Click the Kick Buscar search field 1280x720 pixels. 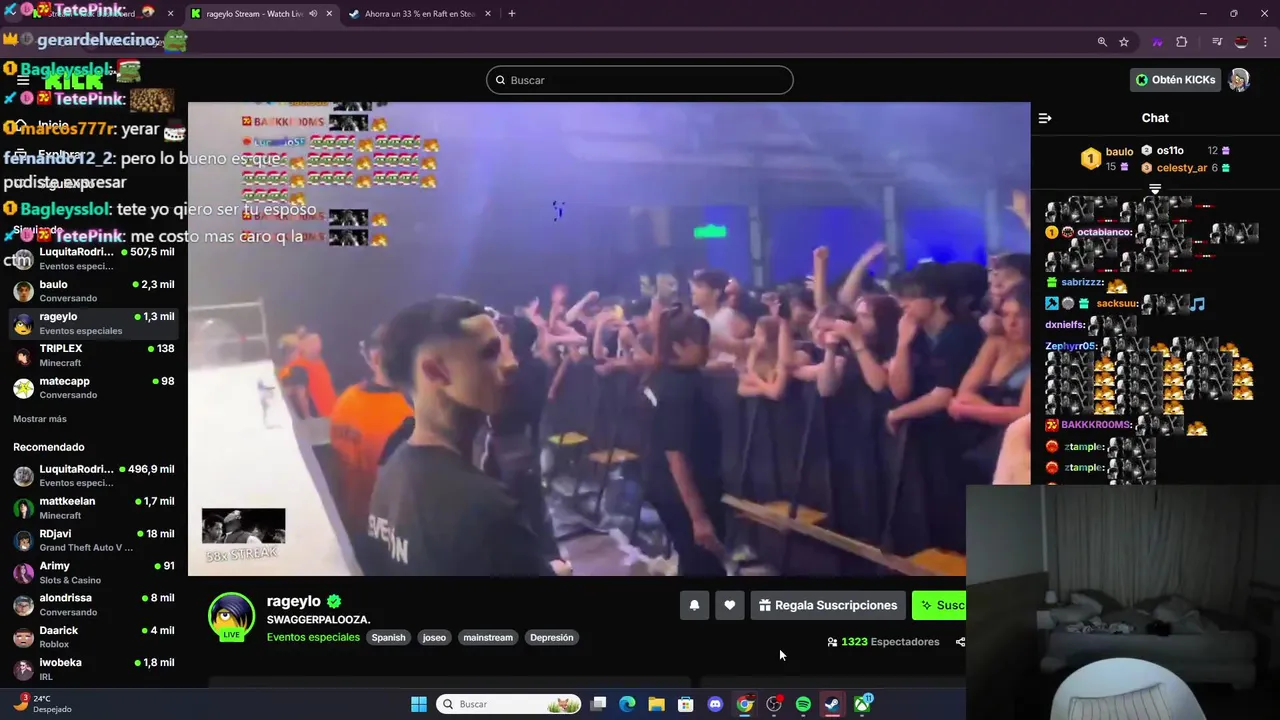click(x=640, y=80)
